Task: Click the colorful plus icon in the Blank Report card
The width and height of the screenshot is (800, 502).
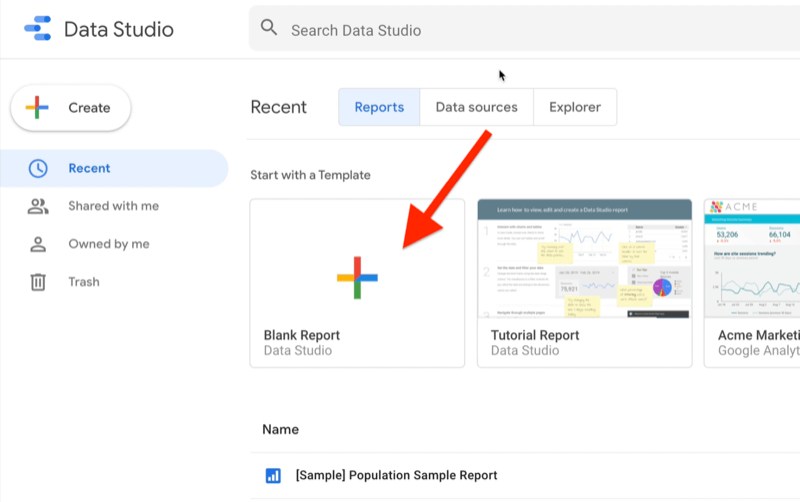Action: pyautogui.click(x=357, y=278)
